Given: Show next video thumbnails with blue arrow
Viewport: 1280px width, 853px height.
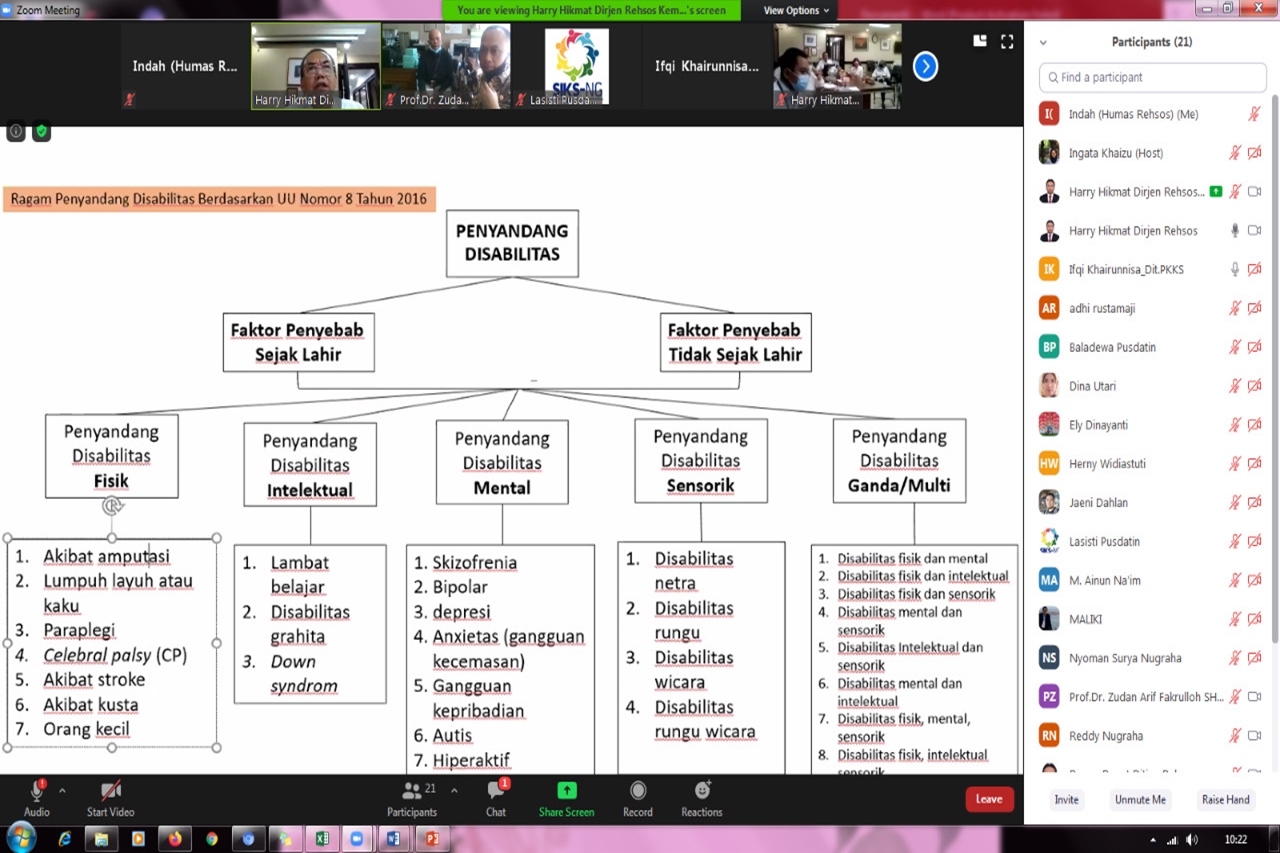Looking at the screenshot, I should (926, 67).
